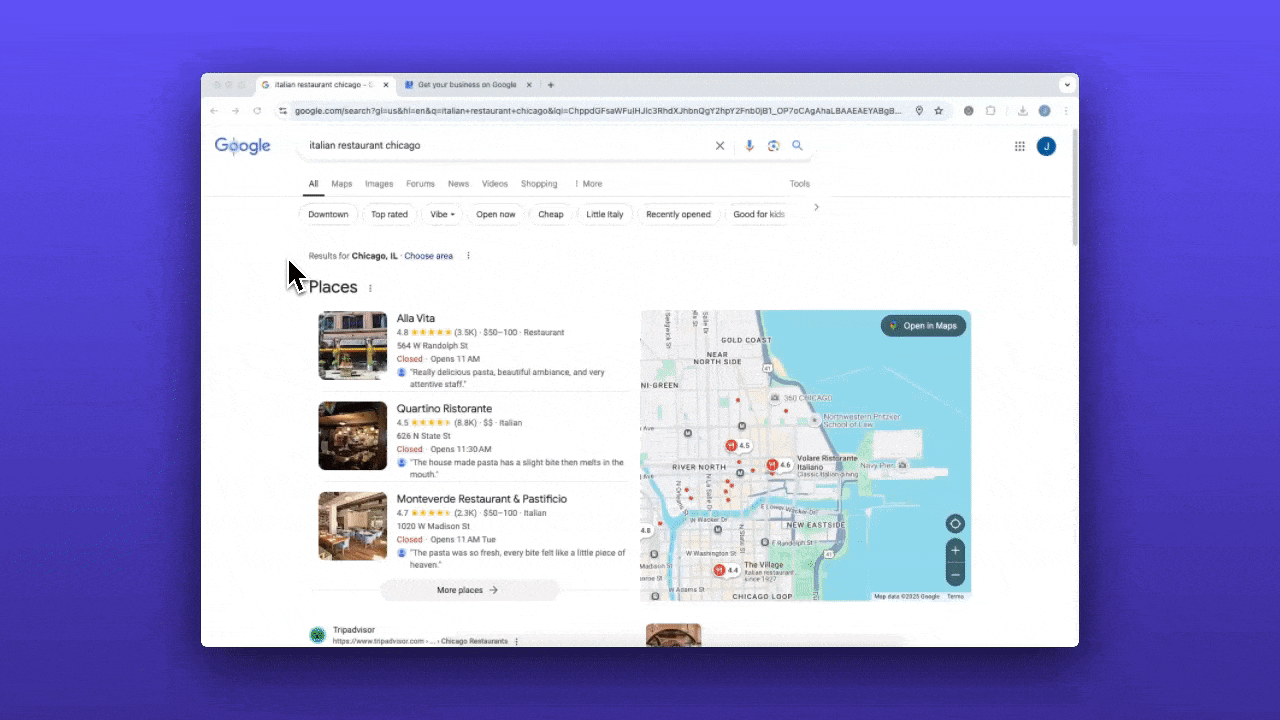The width and height of the screenshot is (1280, 720).
Task: Toggle the Cheap filter chip
Action: pos(550,214)
